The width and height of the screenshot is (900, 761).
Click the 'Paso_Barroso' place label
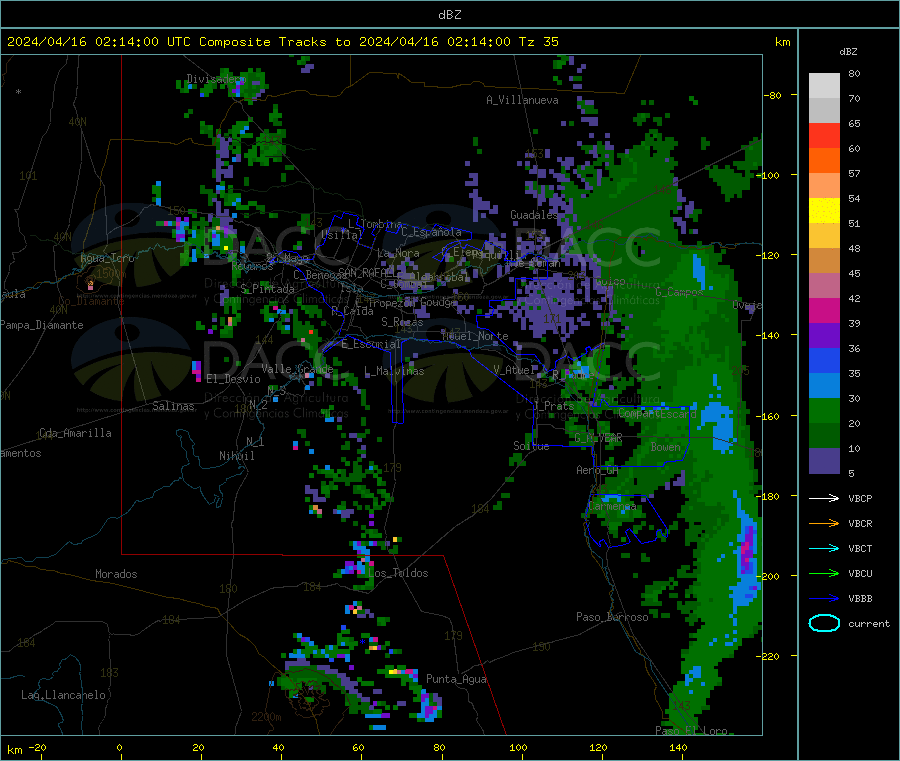click(x=612, y=617)
